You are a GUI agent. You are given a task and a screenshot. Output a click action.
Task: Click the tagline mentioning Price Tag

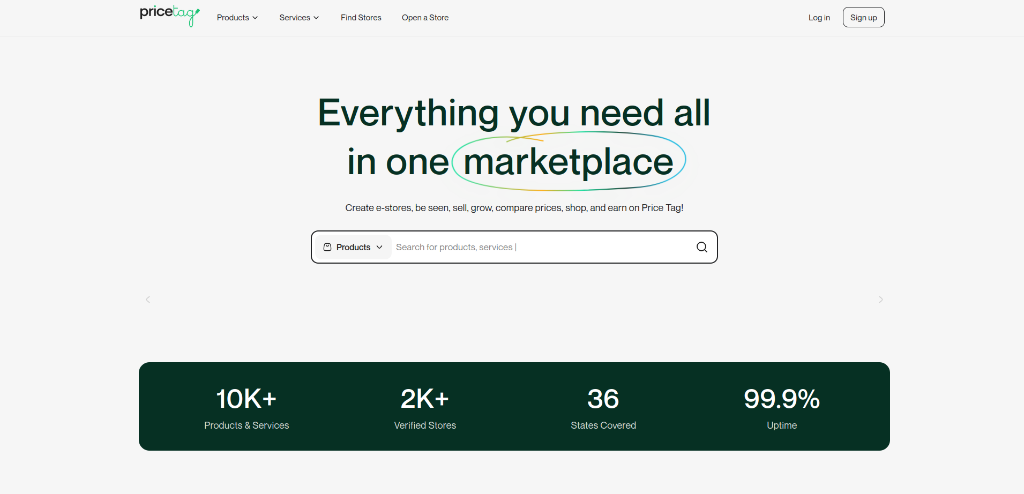click(x=514, y=208)
